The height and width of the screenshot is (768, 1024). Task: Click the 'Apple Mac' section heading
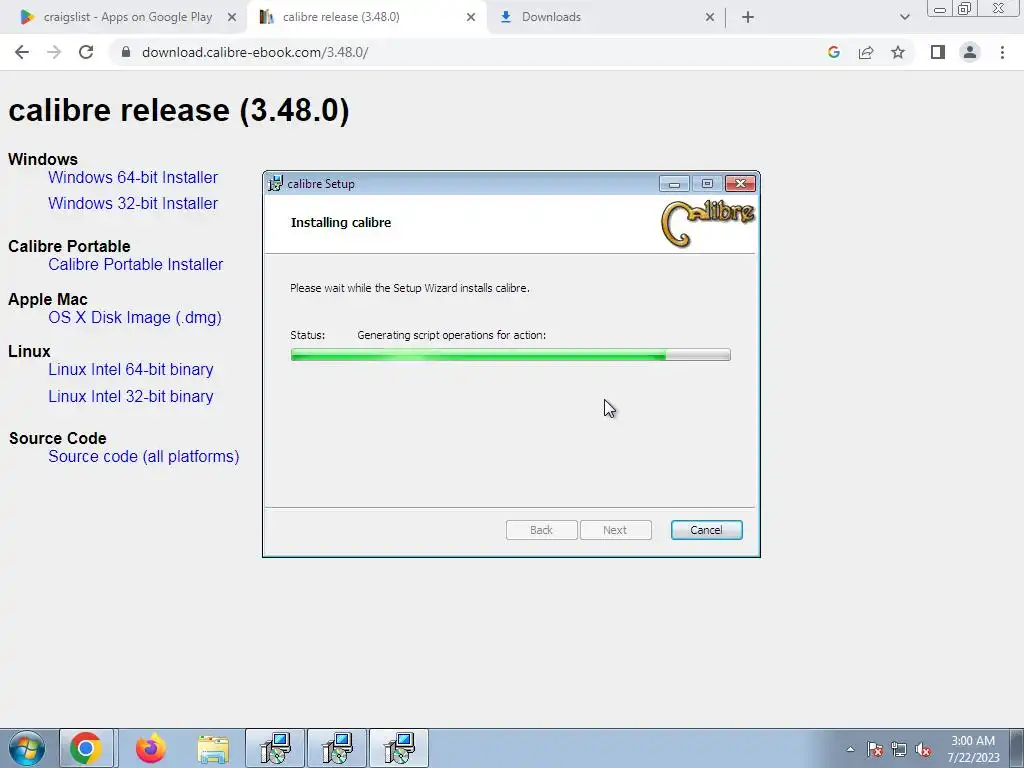coord(48,299)
